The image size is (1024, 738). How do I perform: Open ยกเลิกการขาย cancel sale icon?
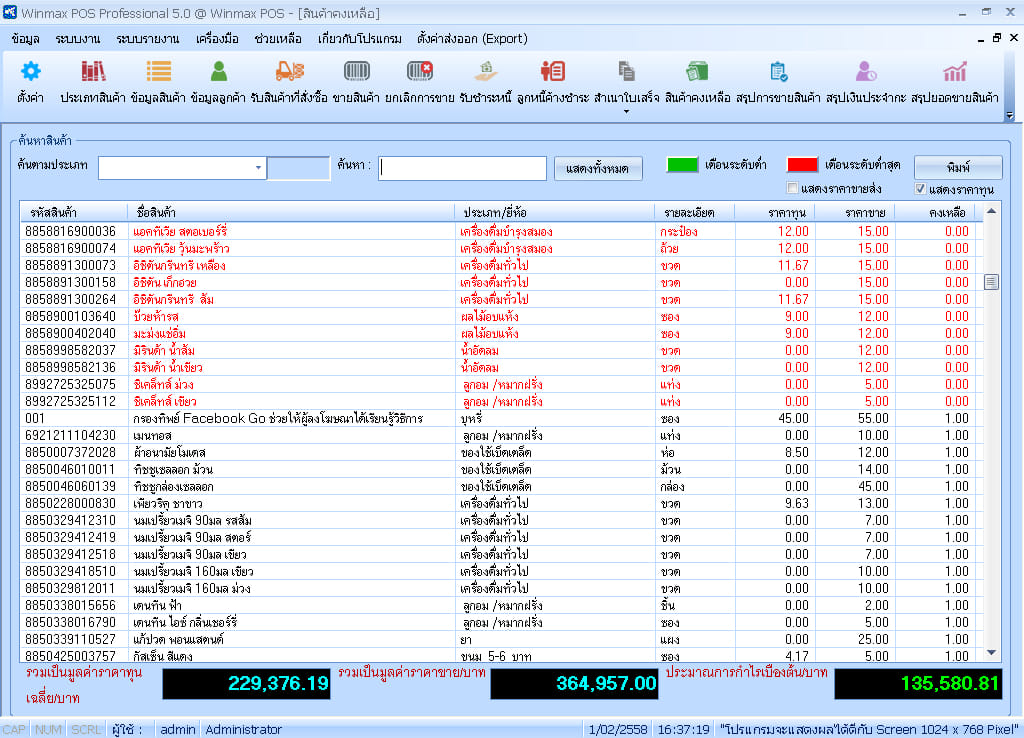click(x=419, y=71)
